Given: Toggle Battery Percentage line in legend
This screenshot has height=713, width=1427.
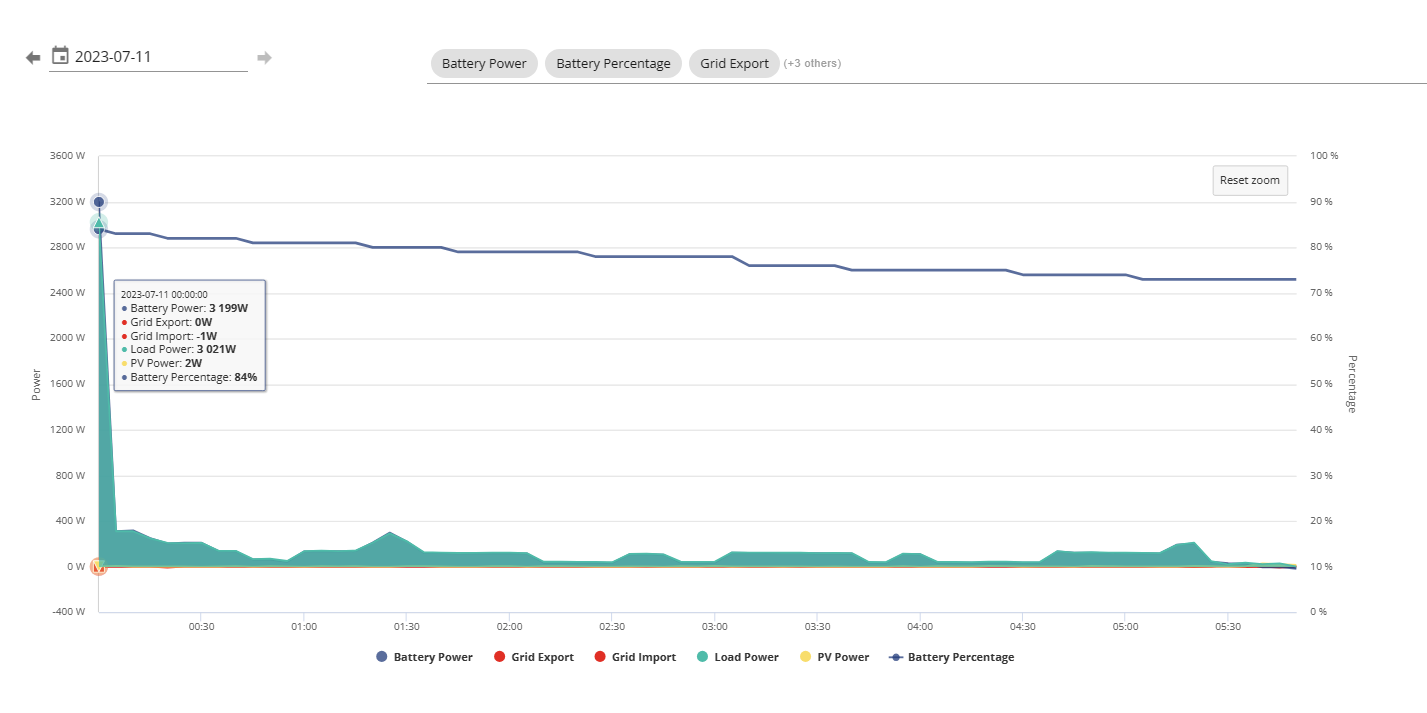Looking at the screenshot, I should [x=950, y=657].
